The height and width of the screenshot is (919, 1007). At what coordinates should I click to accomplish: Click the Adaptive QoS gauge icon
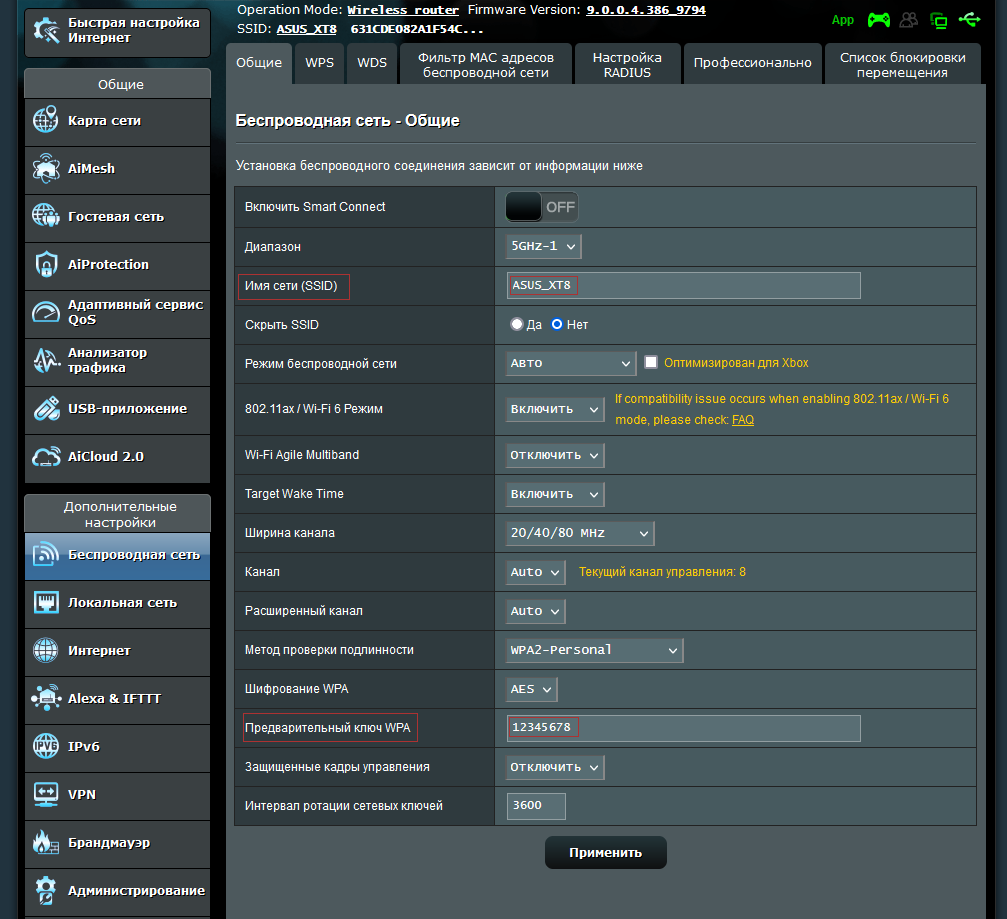click(x=46, y=312)
